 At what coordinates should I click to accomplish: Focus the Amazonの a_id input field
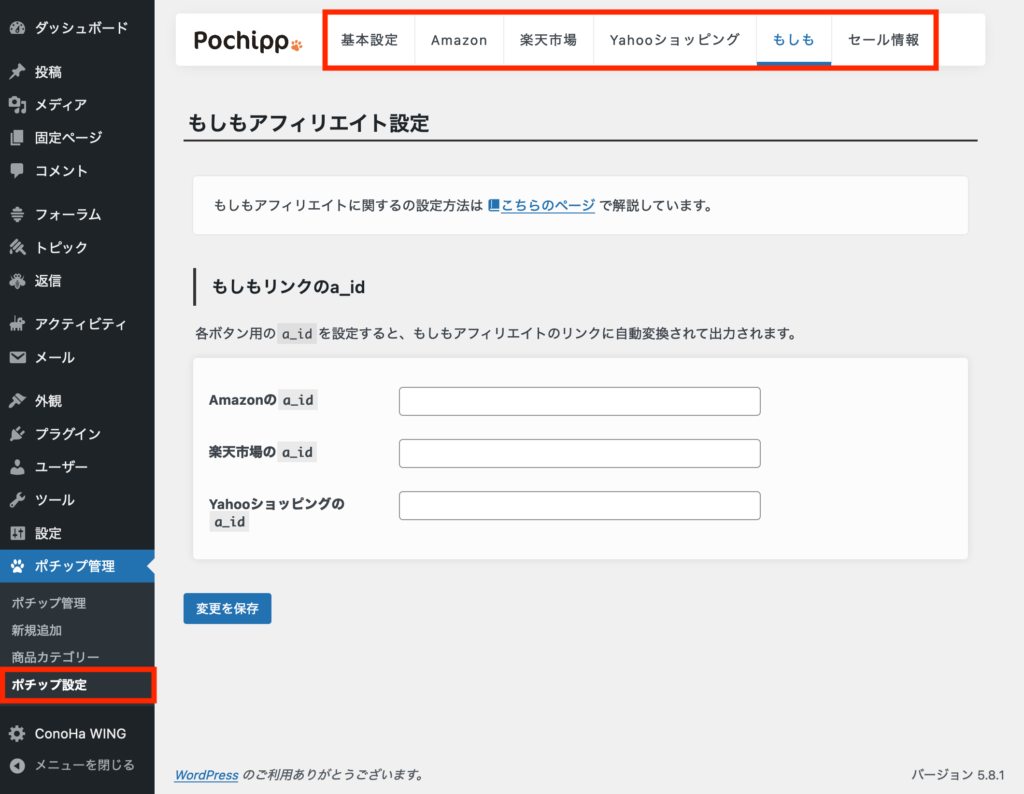(x=580, y=401)
